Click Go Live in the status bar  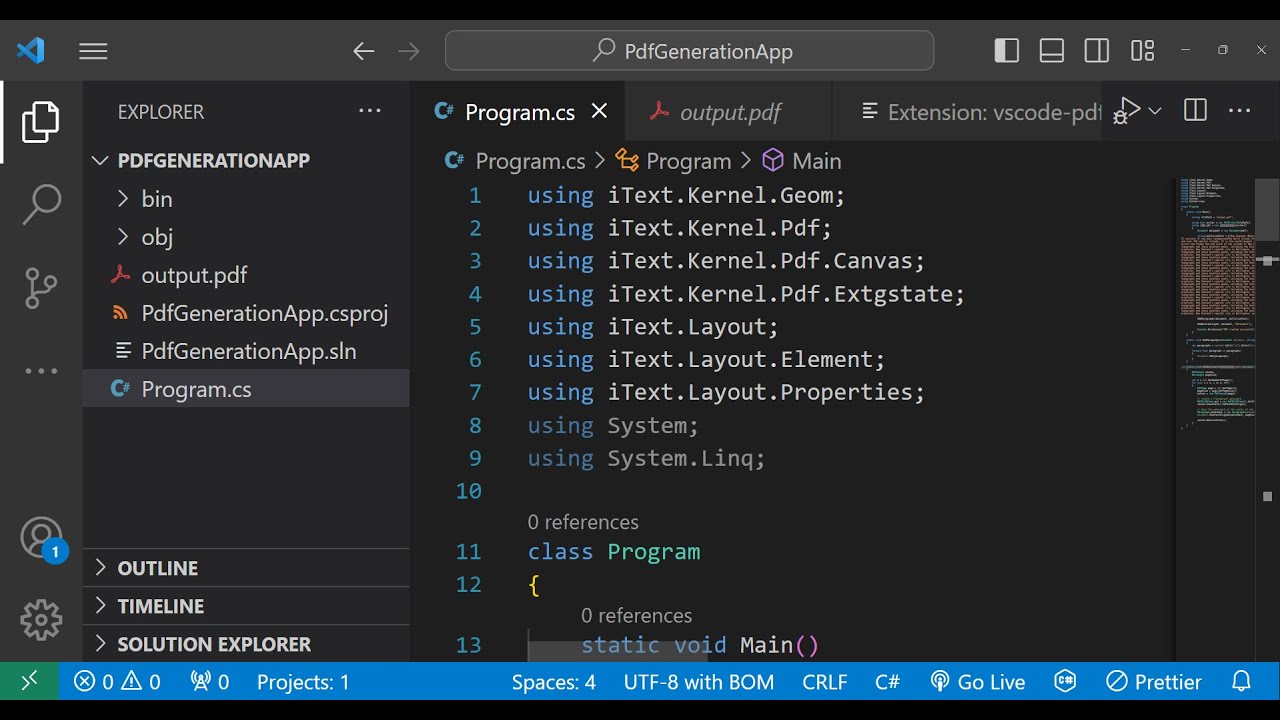click(978, 682)
